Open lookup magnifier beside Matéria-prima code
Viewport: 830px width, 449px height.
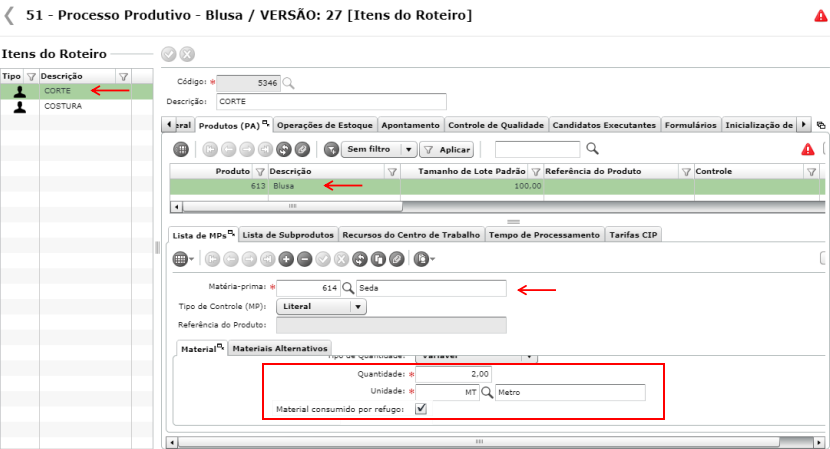coord(348,288)
